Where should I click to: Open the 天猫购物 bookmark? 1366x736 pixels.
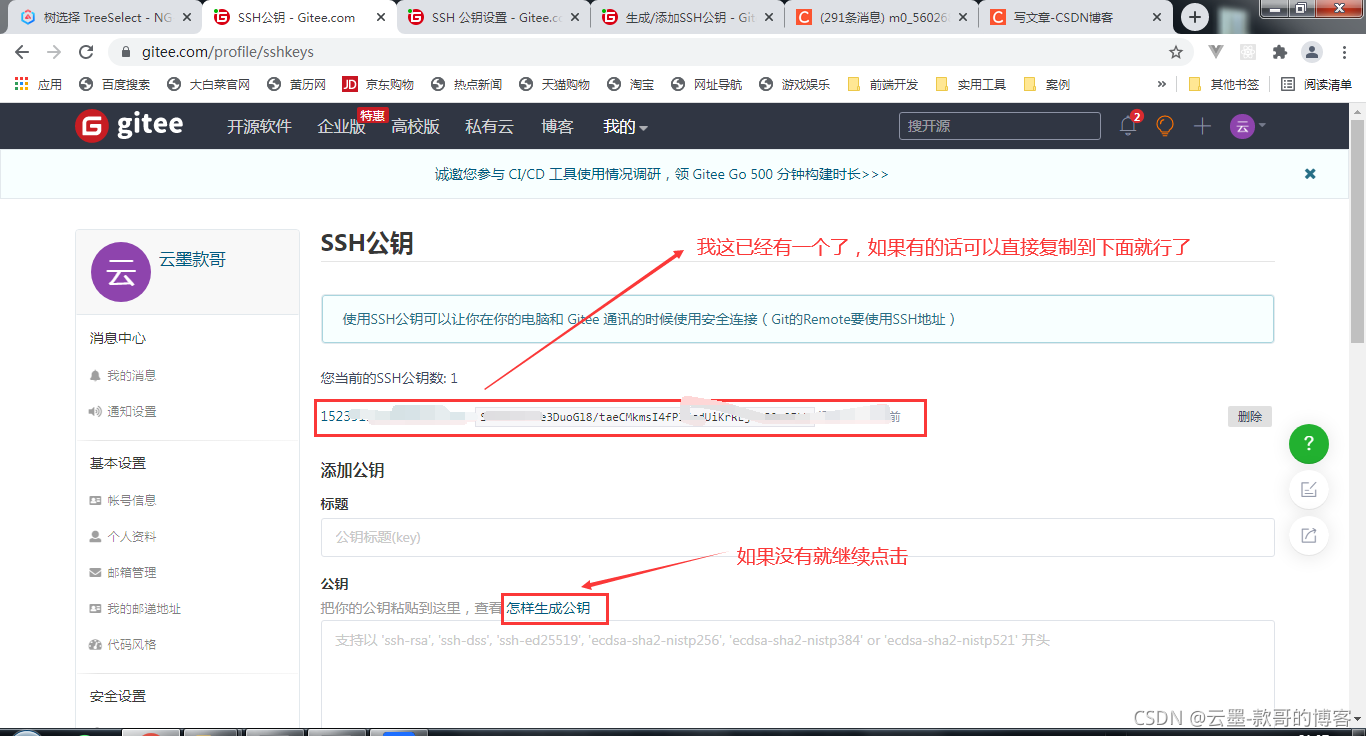(554, 85)
